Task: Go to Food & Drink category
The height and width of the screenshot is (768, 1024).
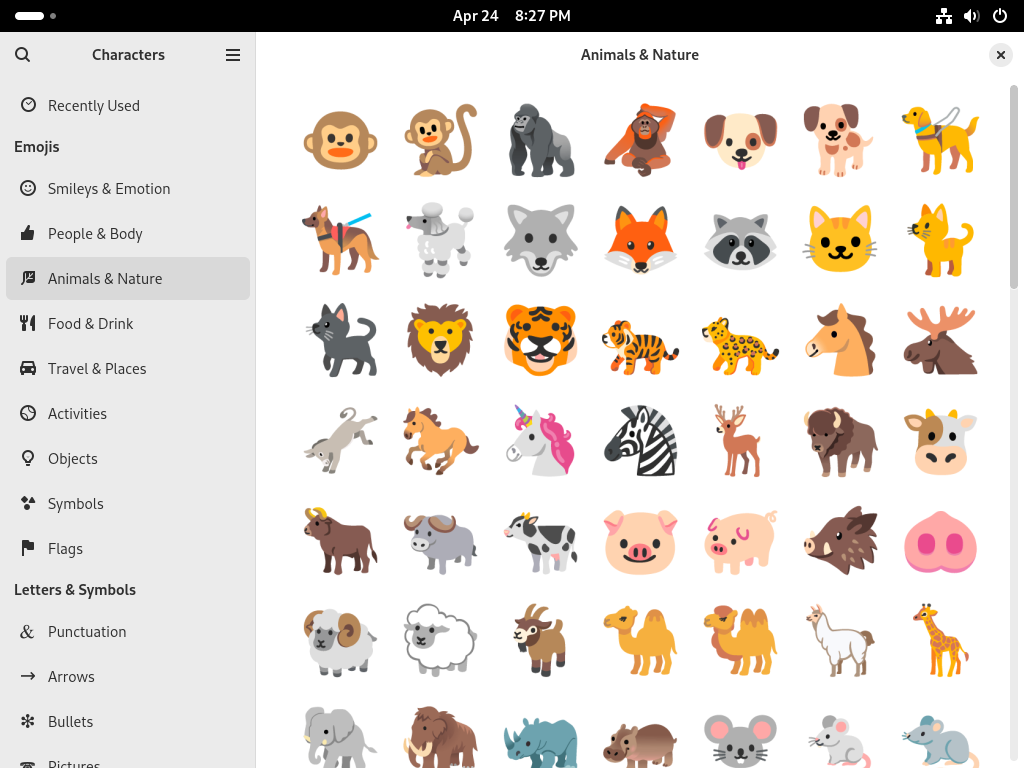Action: pos(128,324)
